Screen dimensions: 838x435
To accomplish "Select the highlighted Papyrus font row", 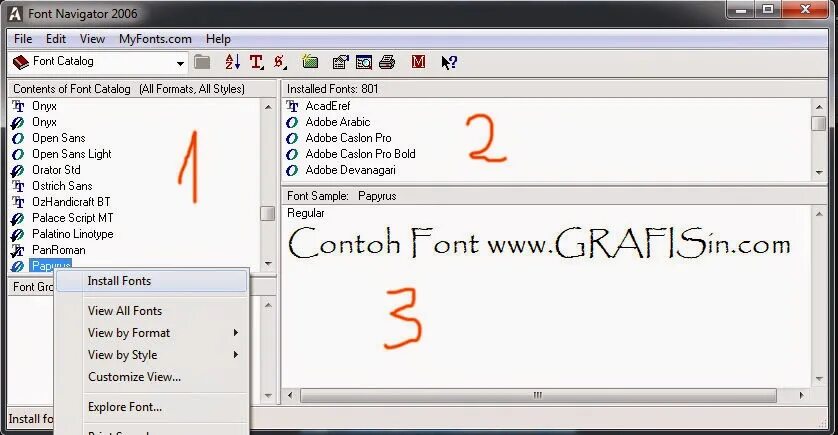I will (x=51, y=265).
